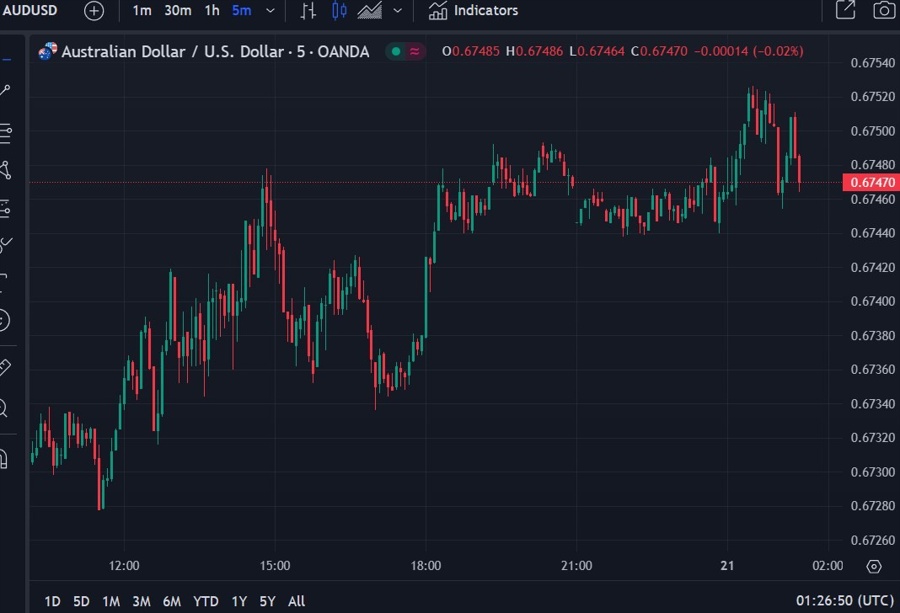Switch to bar chart style
Screen dimensions: 900x613
point(308,10)
